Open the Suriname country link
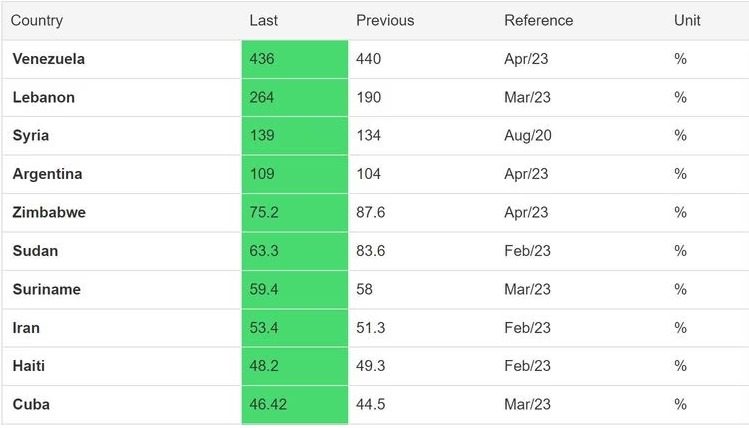 [46, 289]
